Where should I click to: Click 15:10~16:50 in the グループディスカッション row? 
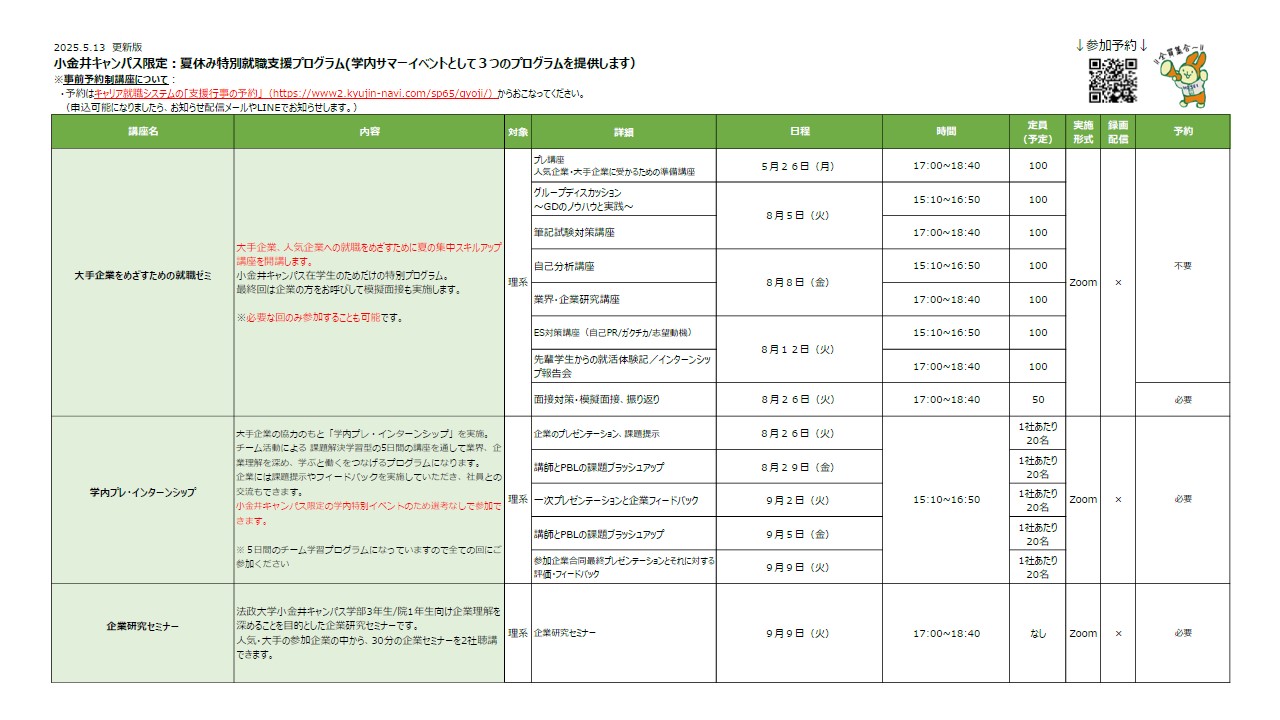click(946, 199)
